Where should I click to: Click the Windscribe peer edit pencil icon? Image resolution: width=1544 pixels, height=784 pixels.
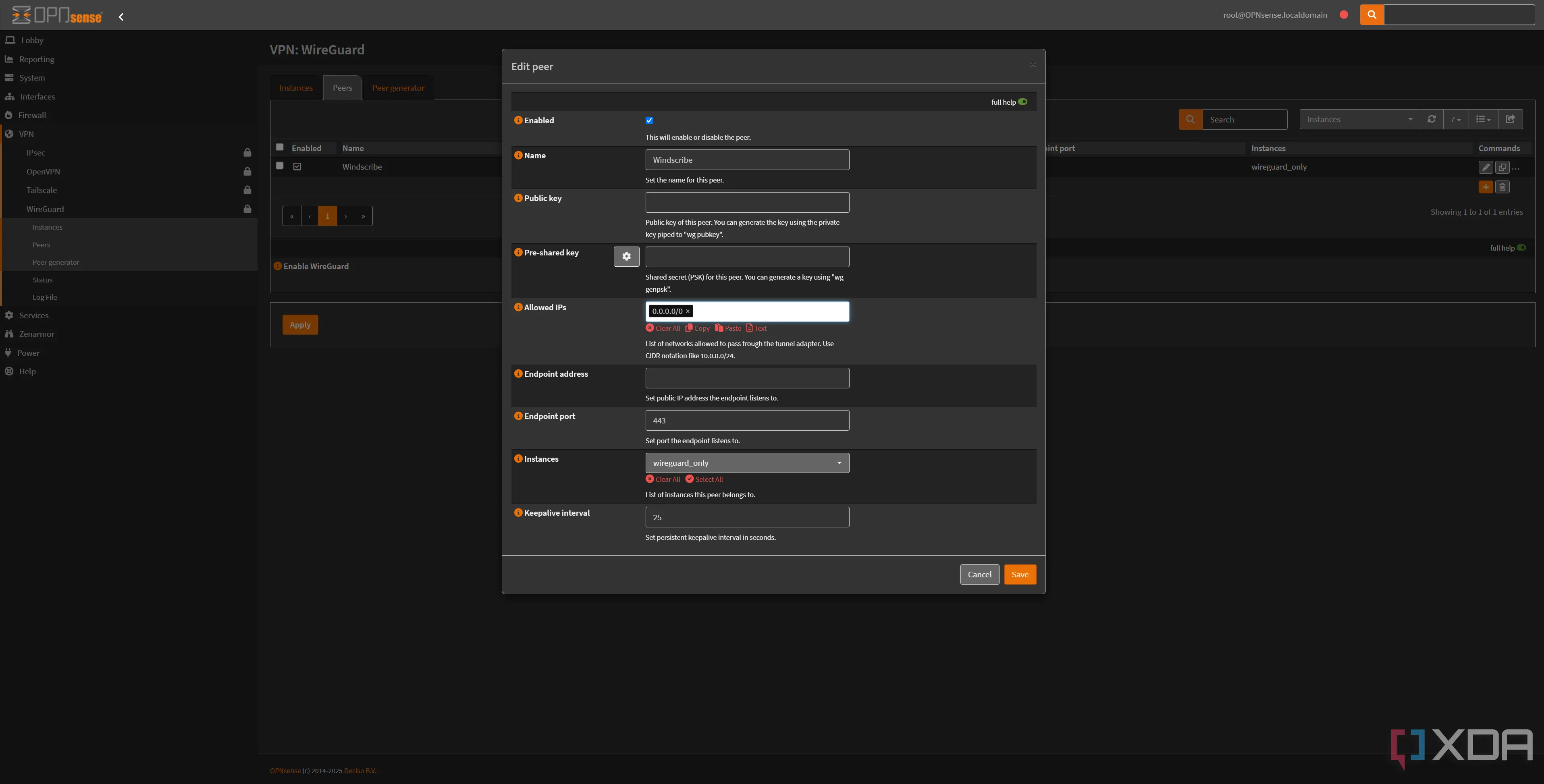tap(1485, 167)
